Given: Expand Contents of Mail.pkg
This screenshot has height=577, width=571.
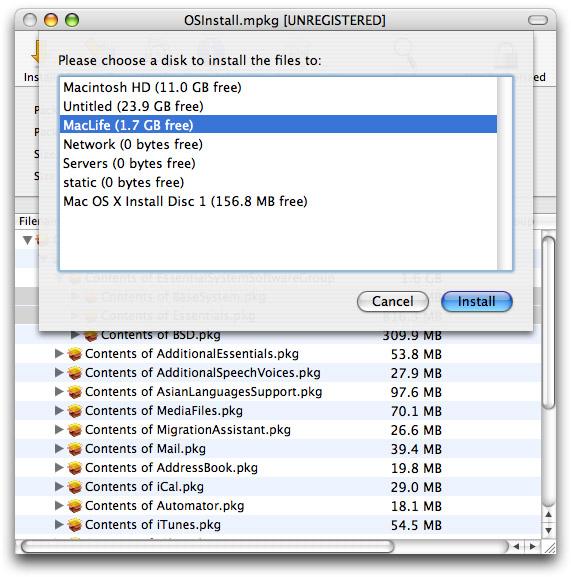Looking at the screenshot, I should click(59, 449).
